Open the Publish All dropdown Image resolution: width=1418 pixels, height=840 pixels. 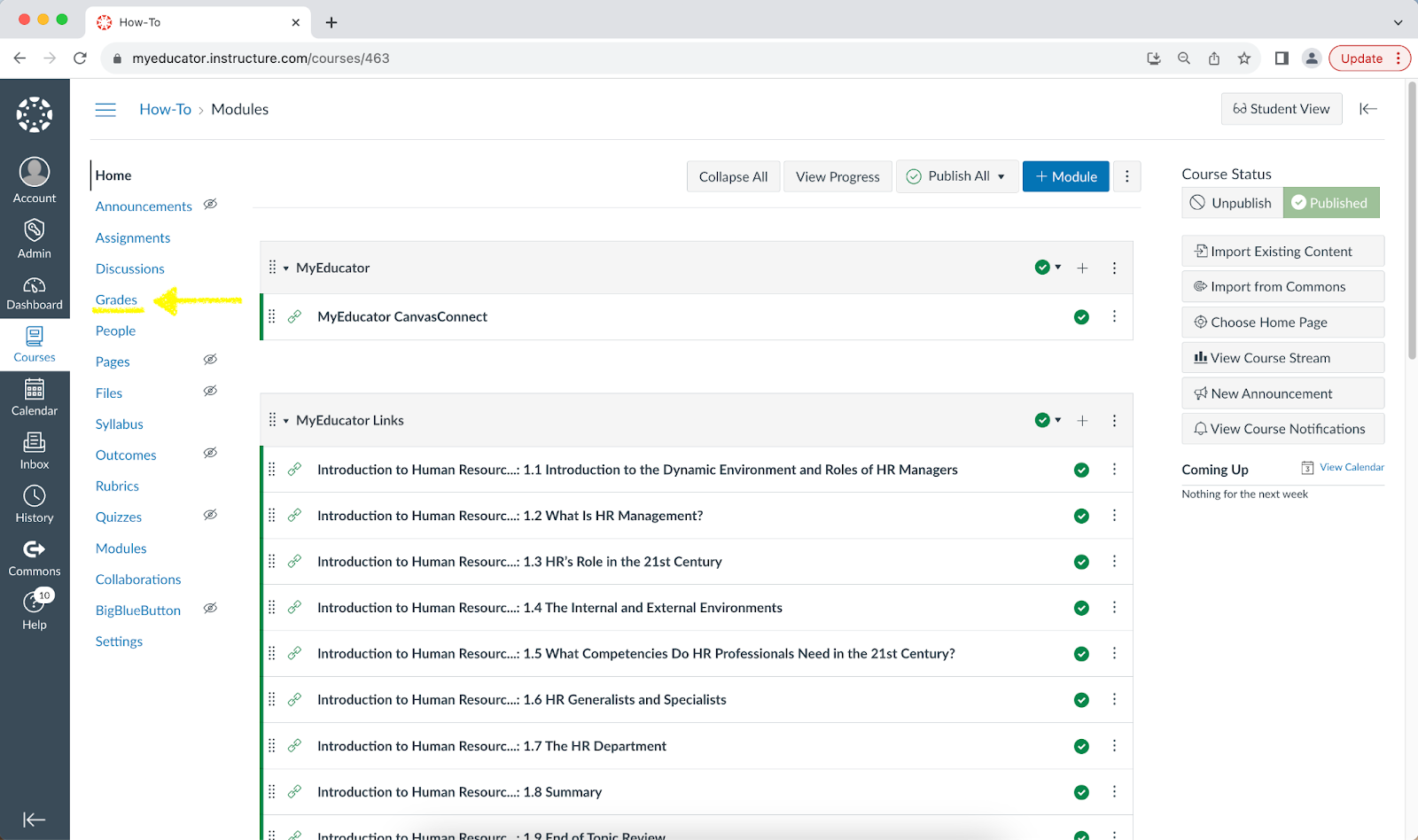957,176
